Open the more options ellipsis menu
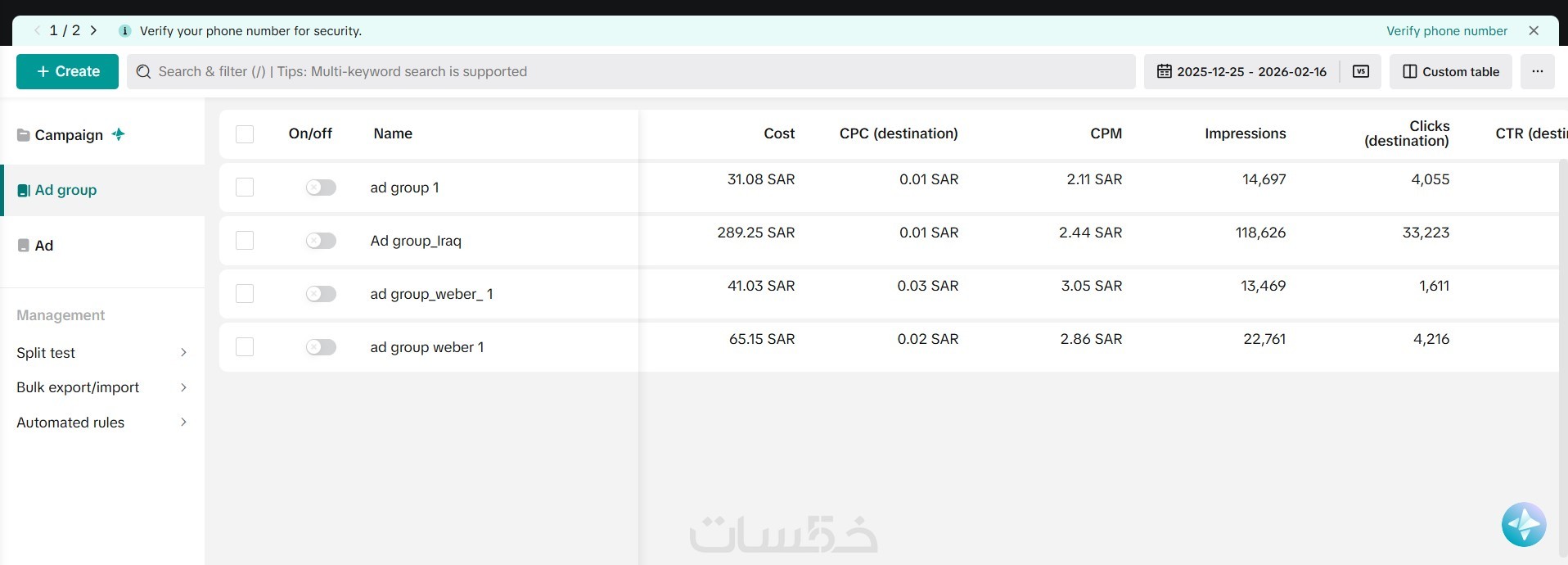This screenshot has width=1568, height=565. (1537, 71)
